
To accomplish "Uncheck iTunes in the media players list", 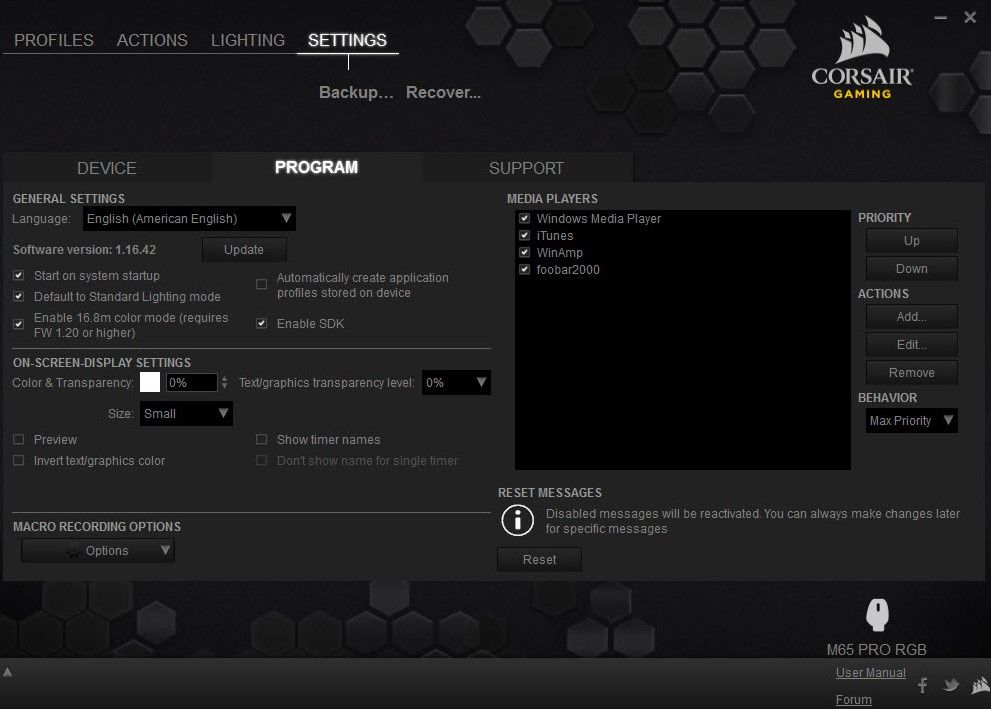I will click(525, 236).
